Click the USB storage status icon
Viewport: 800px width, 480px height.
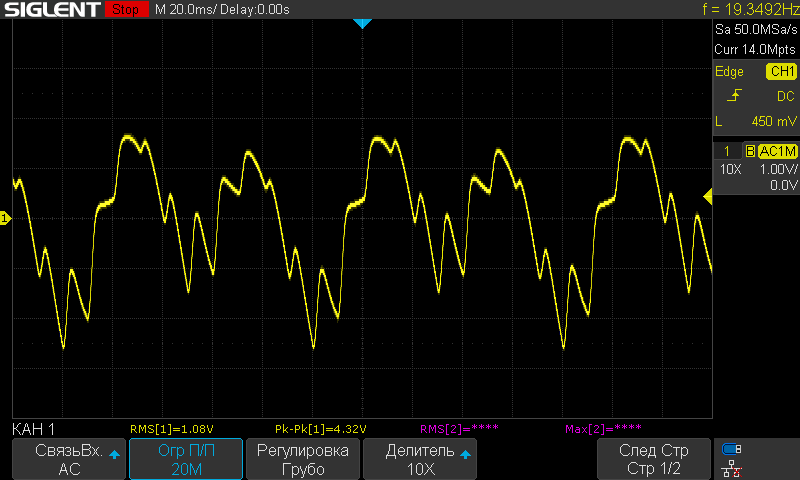coord(732,449)
